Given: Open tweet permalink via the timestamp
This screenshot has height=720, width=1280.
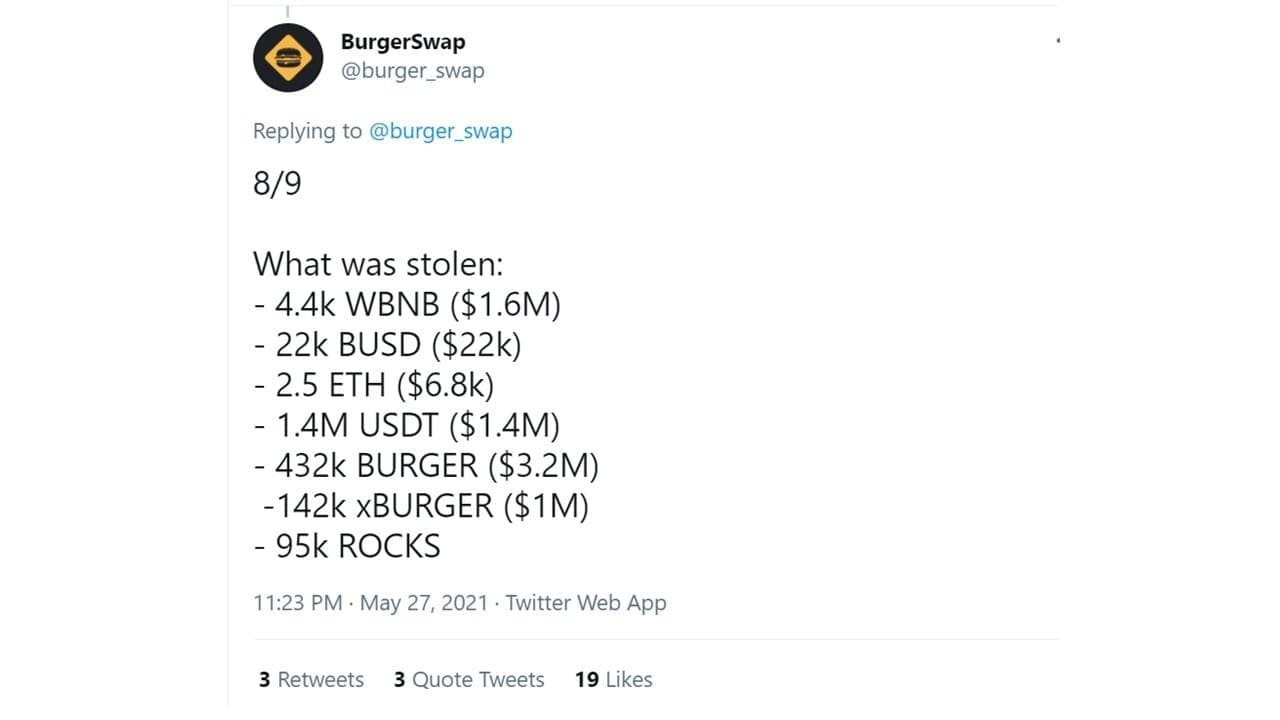Looking at the screenshot, I should point(298,603).
